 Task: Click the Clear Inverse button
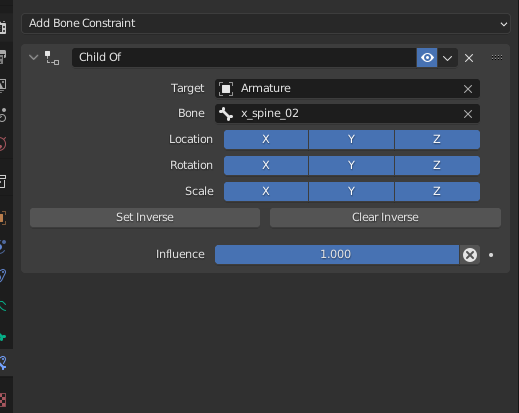[x=385, y=218]
